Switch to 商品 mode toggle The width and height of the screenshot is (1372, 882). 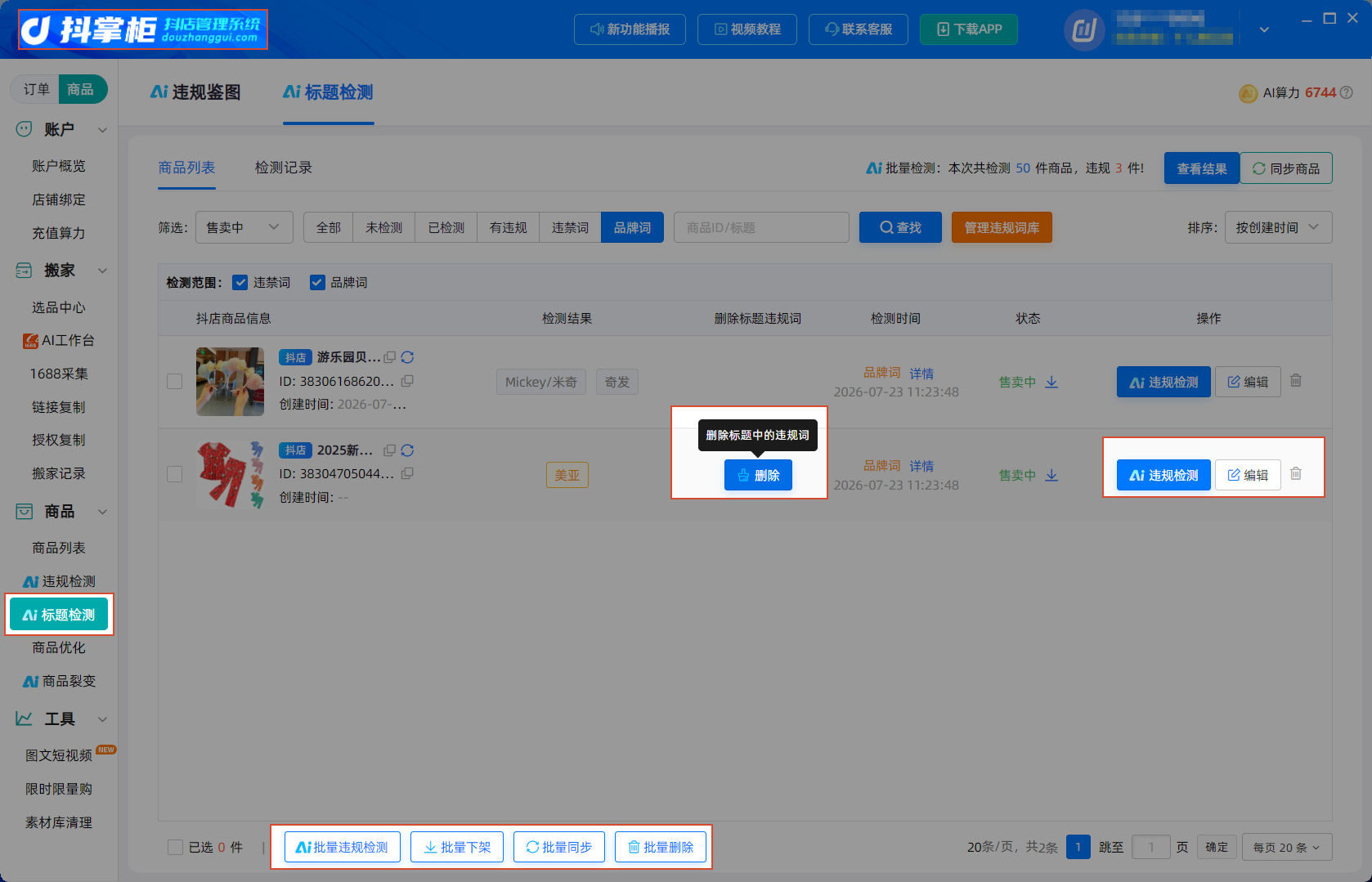click(81, 89)
